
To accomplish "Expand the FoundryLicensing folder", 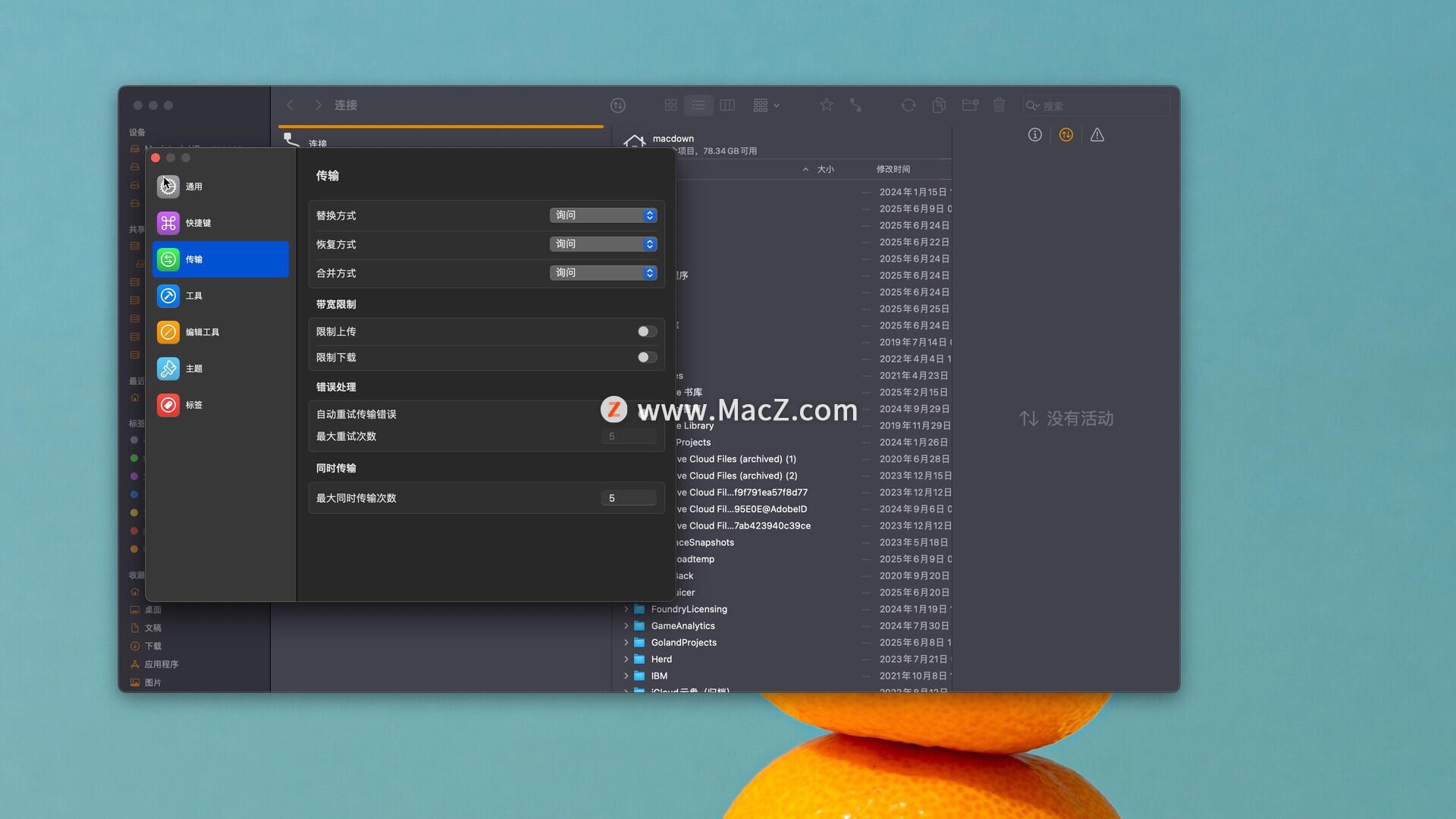I will point(626,609).
